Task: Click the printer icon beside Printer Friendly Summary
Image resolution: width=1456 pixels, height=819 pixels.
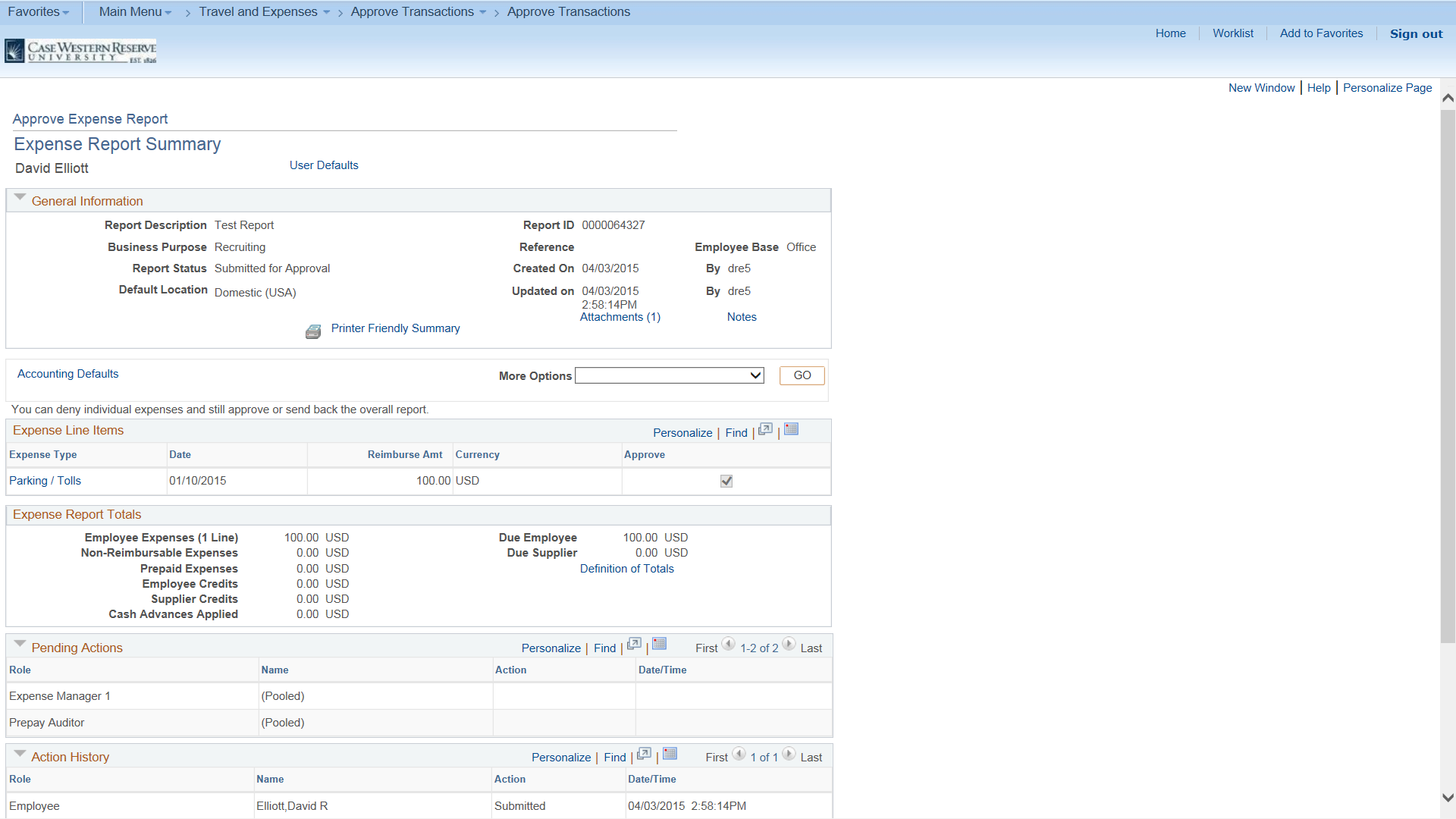Action: [312, 331]
